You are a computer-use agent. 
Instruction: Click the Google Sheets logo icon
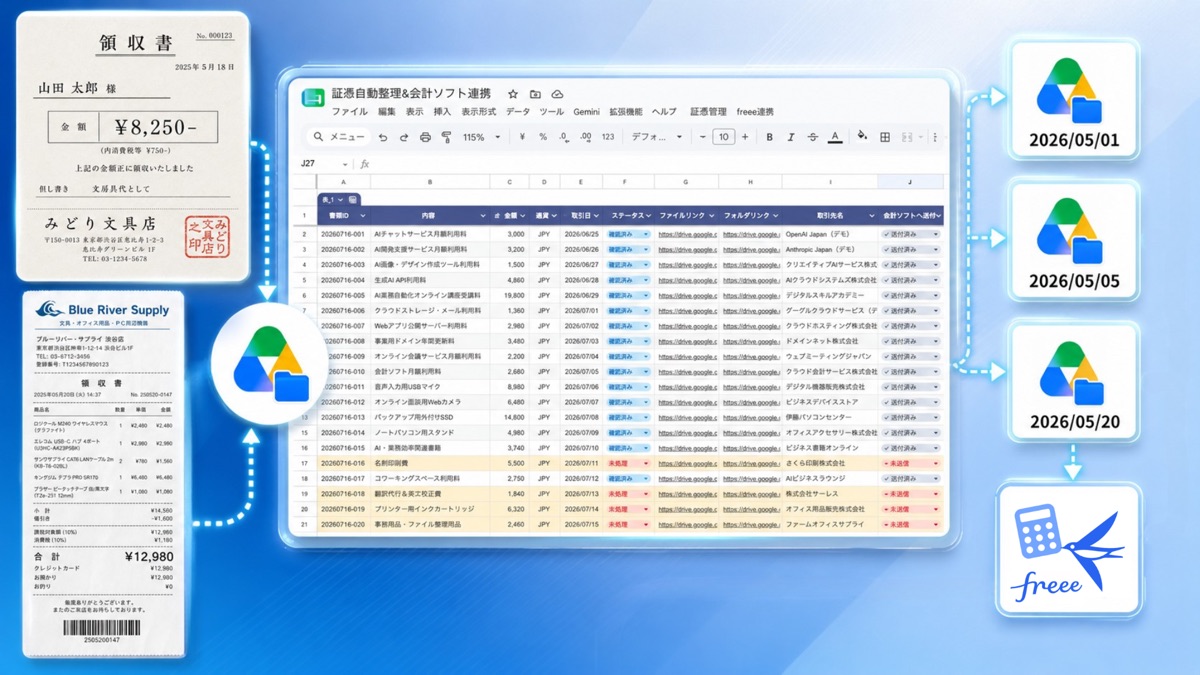tap(311, 98)
